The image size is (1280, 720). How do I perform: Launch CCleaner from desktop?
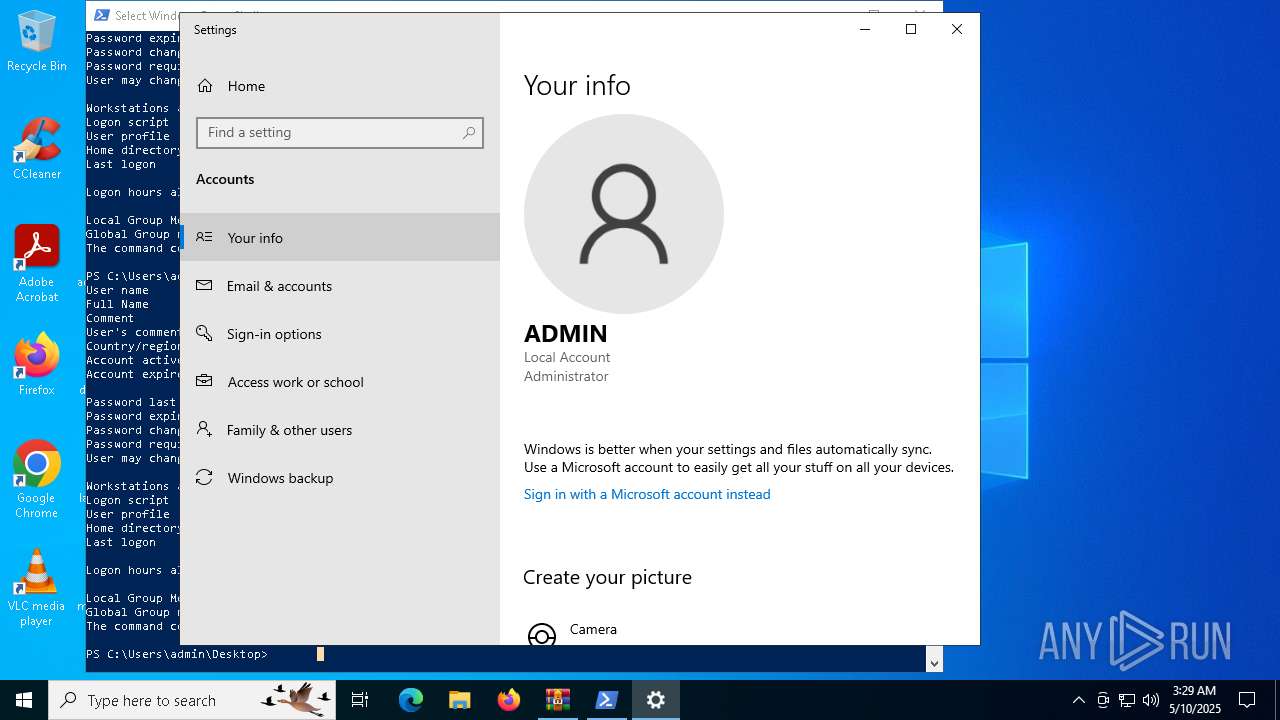point(37,149)
